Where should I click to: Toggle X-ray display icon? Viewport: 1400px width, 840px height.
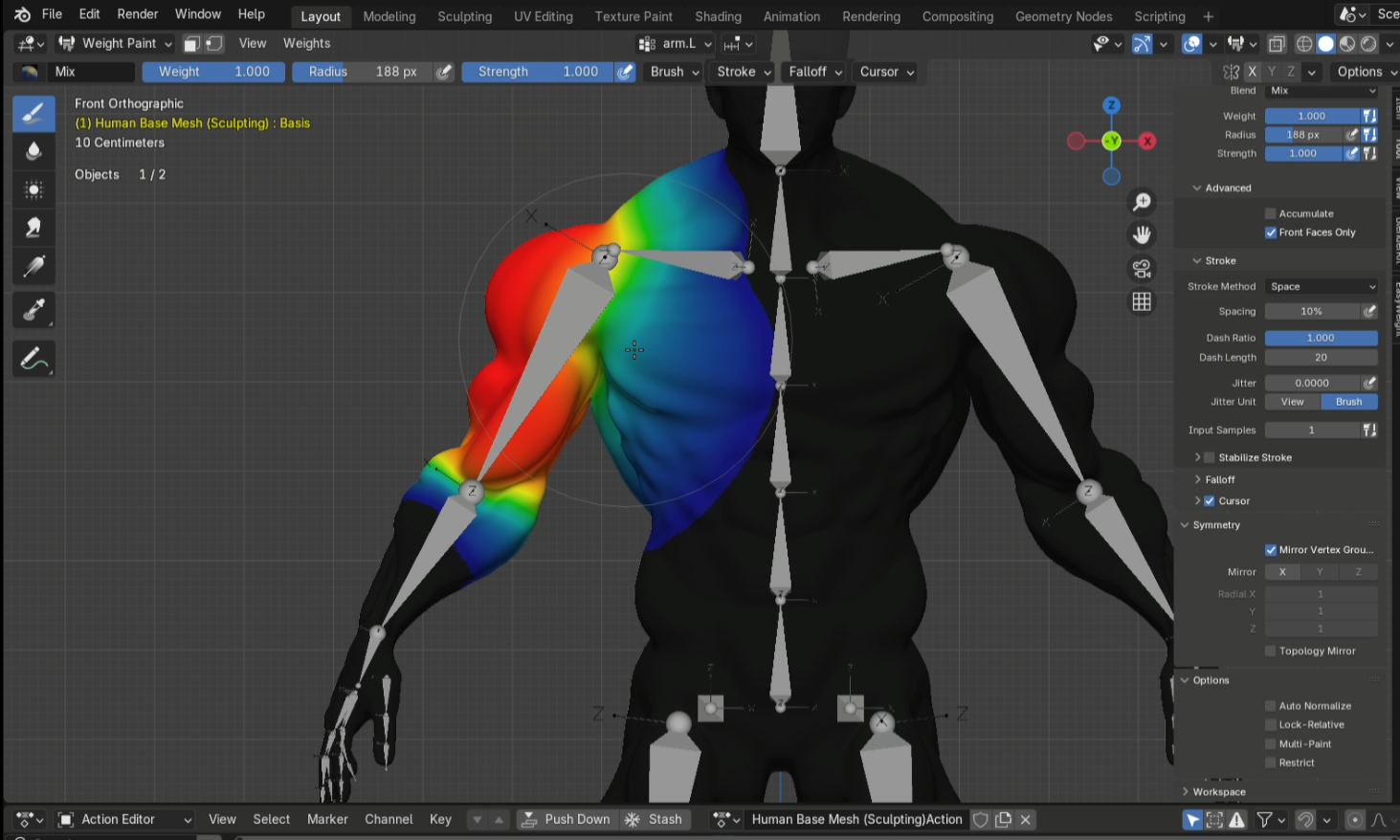pyautogui.click(x=1277, y=44)
